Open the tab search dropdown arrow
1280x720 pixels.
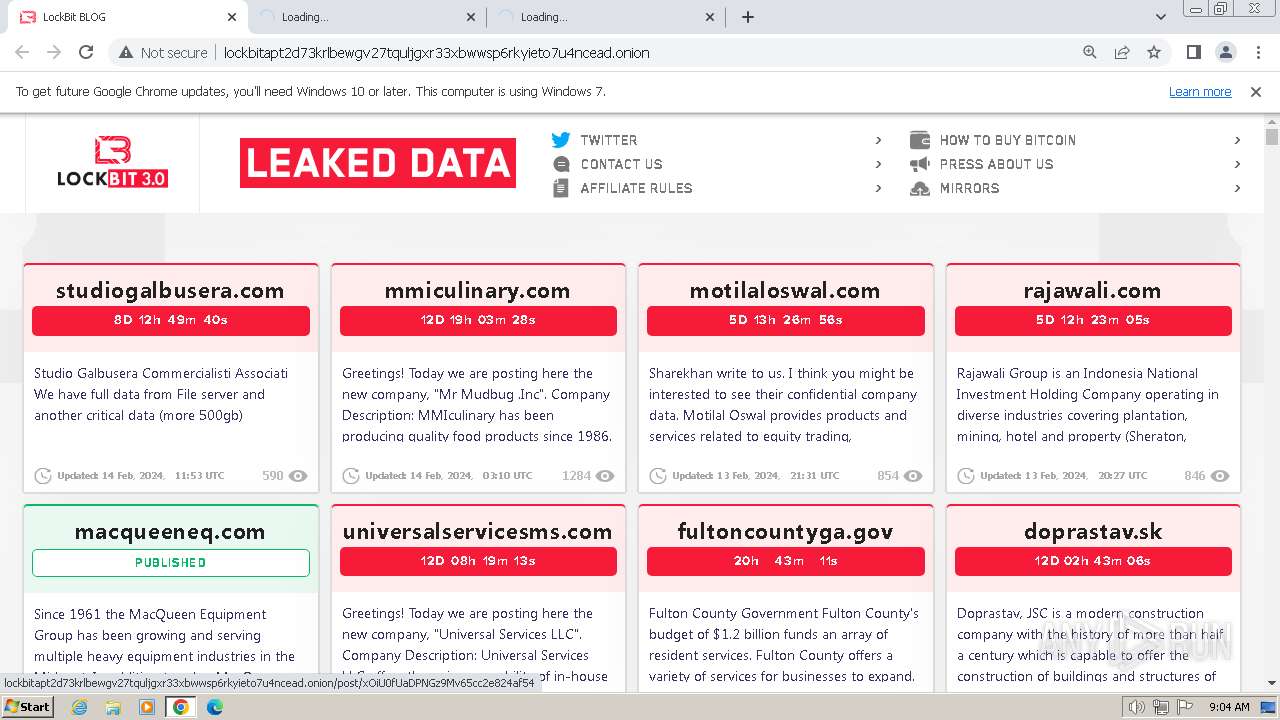point(1161,17)
